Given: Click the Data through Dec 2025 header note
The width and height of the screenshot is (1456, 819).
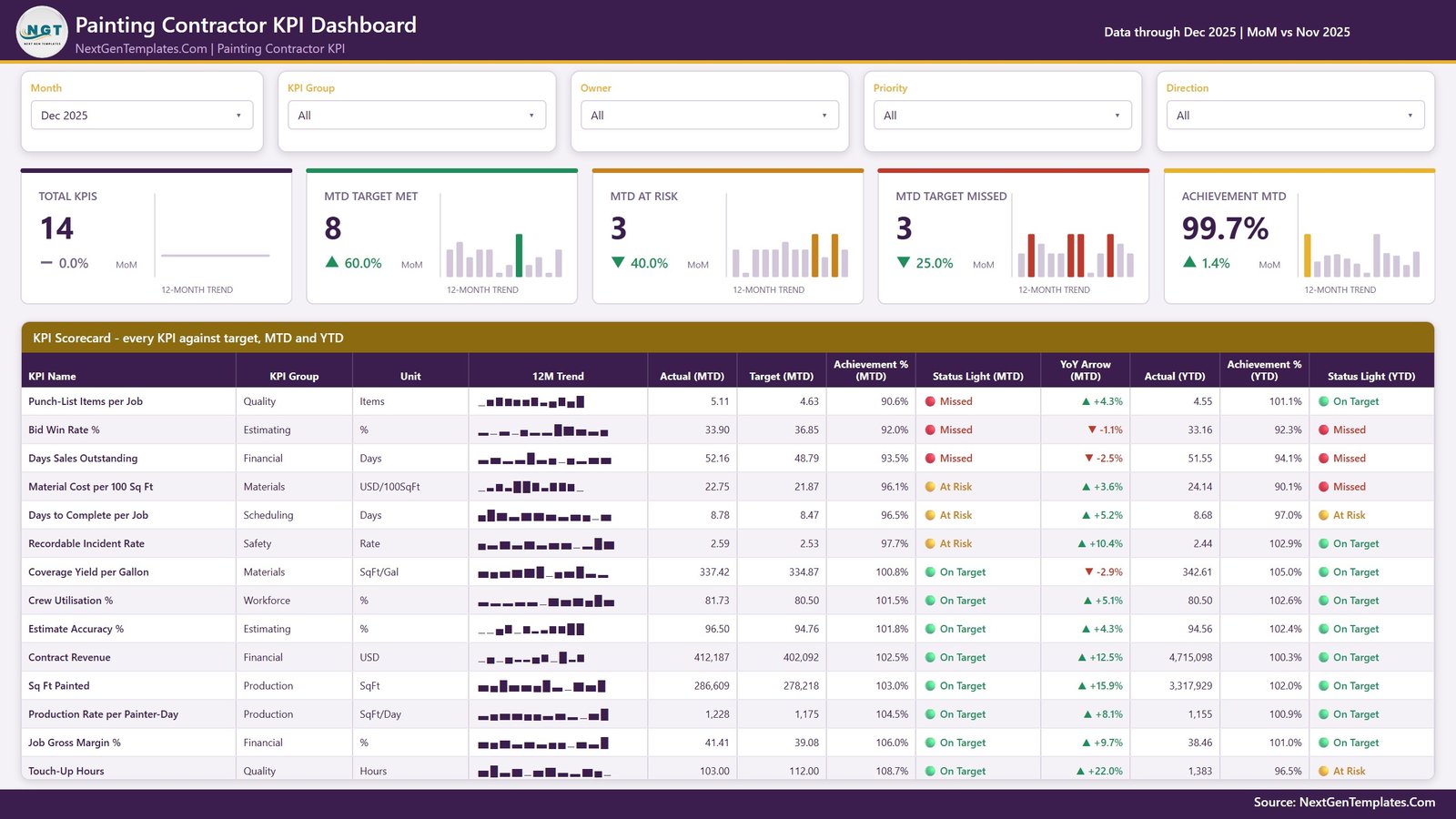Looking at the screenshot, I should coord(1227,32).
